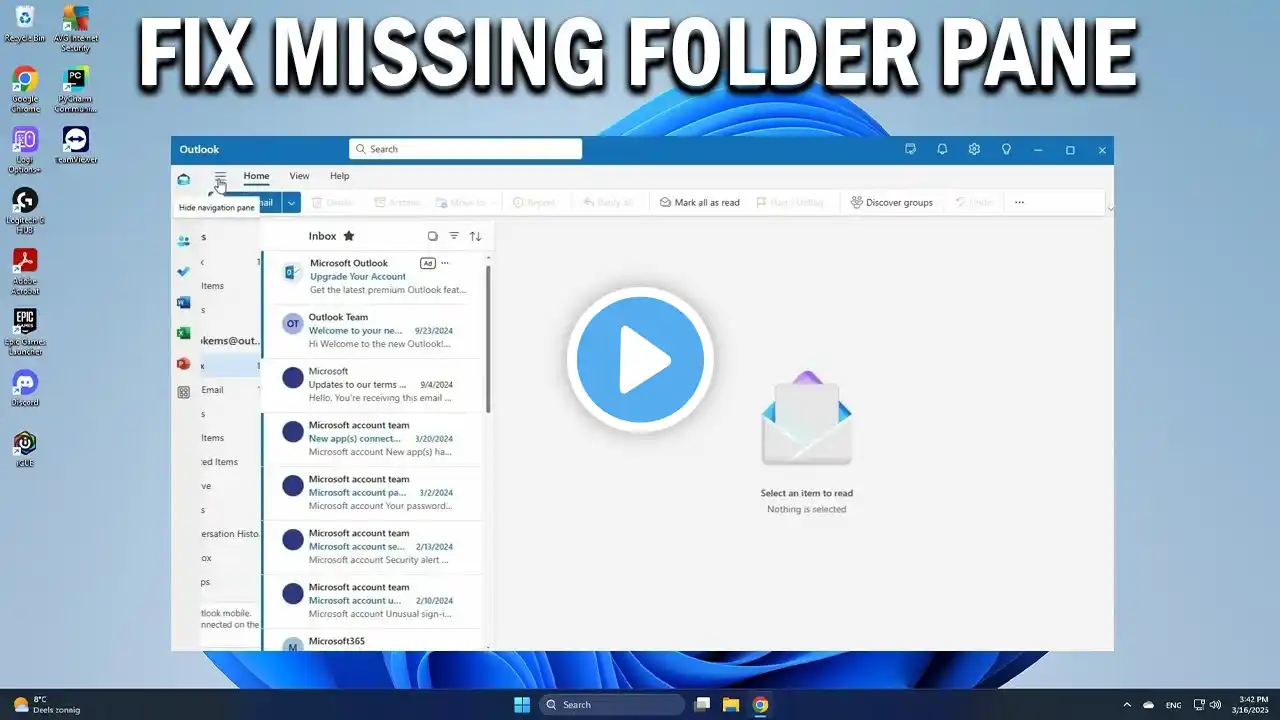Launch PowerPoint from the Outlook sidebar
The height and width of the screenshot is (720, 1280).
tap(183, 363)
